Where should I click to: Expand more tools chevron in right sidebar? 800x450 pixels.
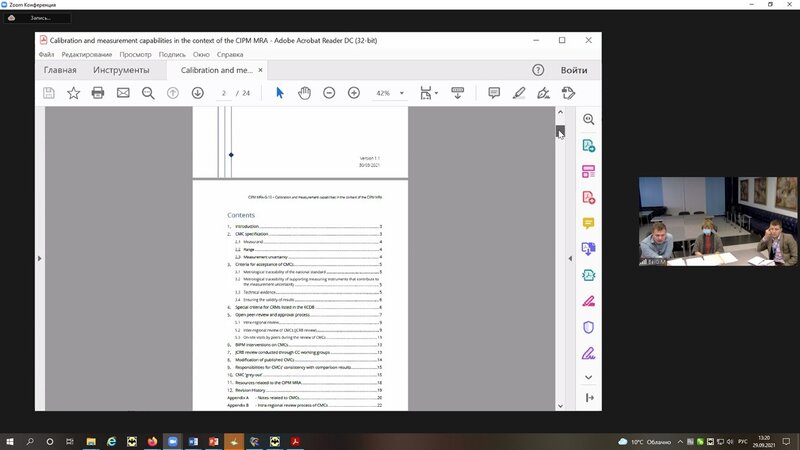[x=589, y=377]
